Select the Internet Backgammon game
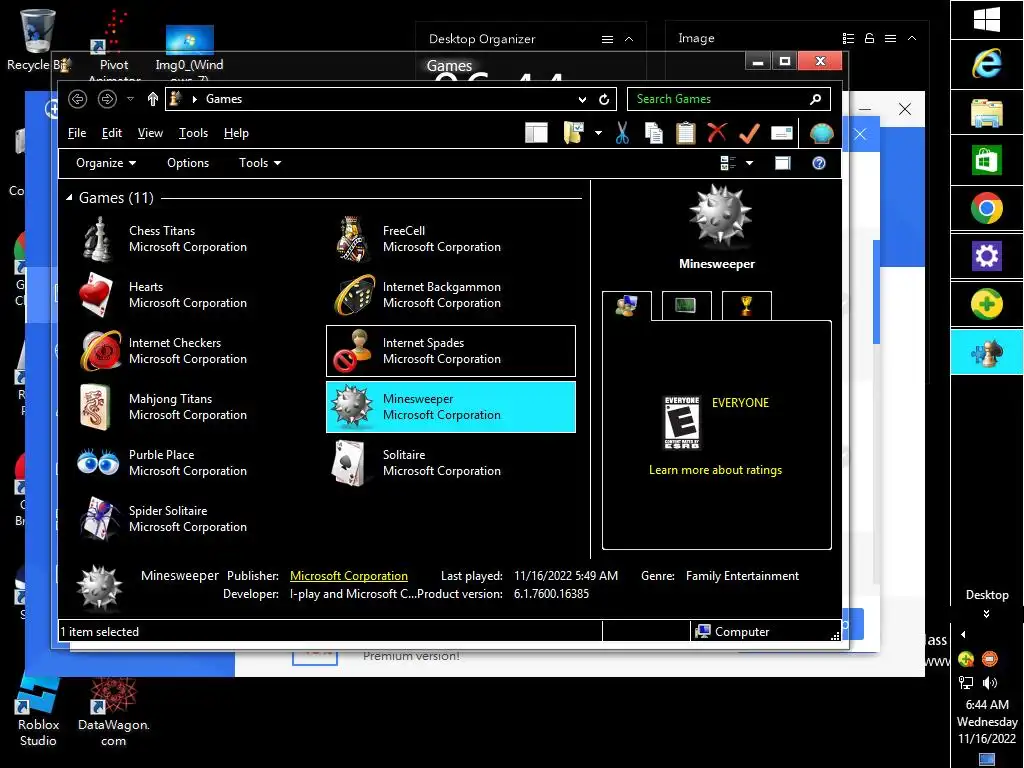The height and width of the screenshot is (768, 1024). pyautogui.click(x=451, y=295)
